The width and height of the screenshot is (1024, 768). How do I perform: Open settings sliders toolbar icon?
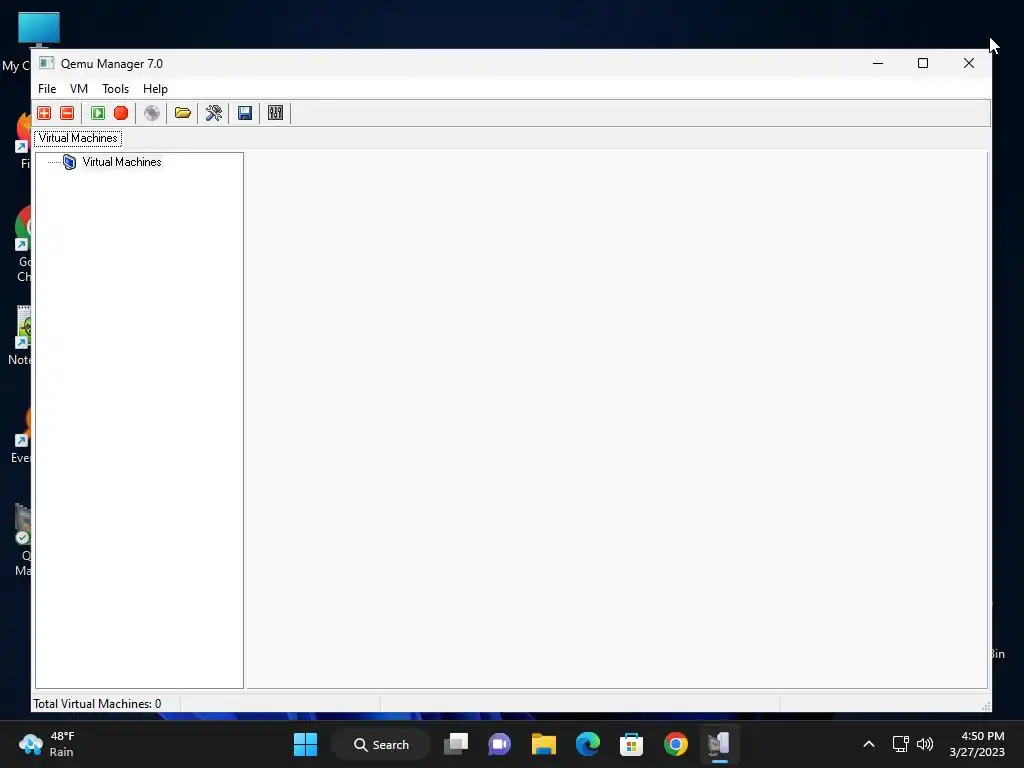point(276,113)
